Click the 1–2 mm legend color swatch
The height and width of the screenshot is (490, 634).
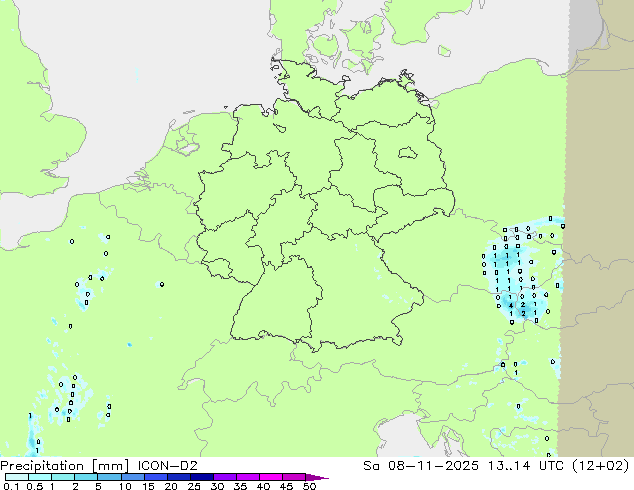point(63,477)
